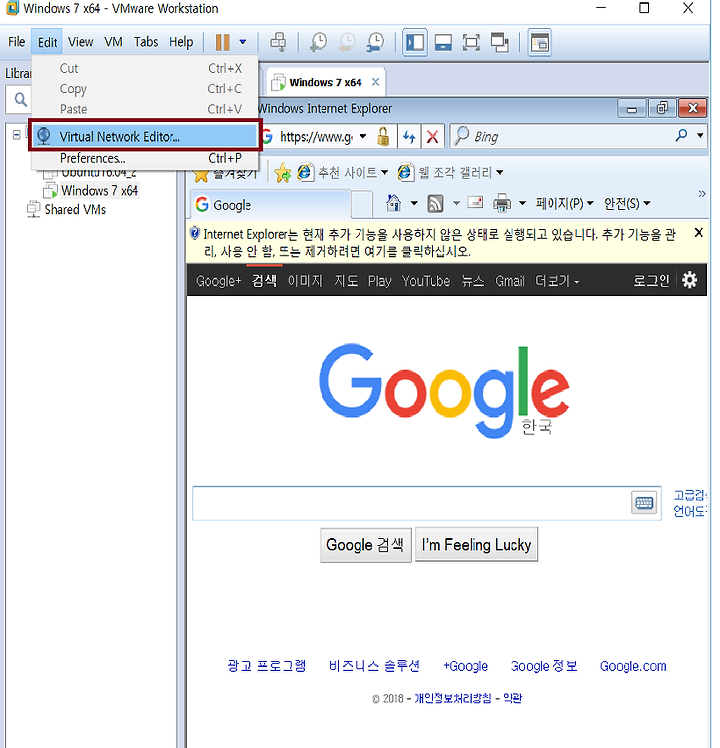Select the Google browser tab
The height and width of the screenshot is (748, 720).
click(x=271, y=205)
